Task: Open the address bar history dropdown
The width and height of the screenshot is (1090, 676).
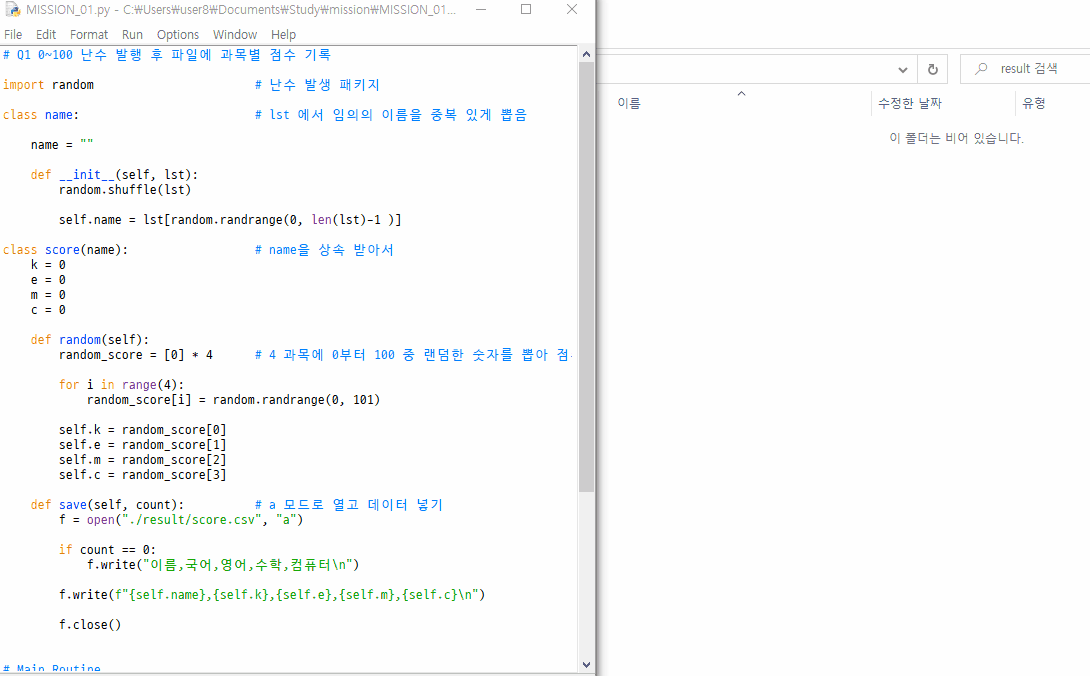Action: point(903,69)
